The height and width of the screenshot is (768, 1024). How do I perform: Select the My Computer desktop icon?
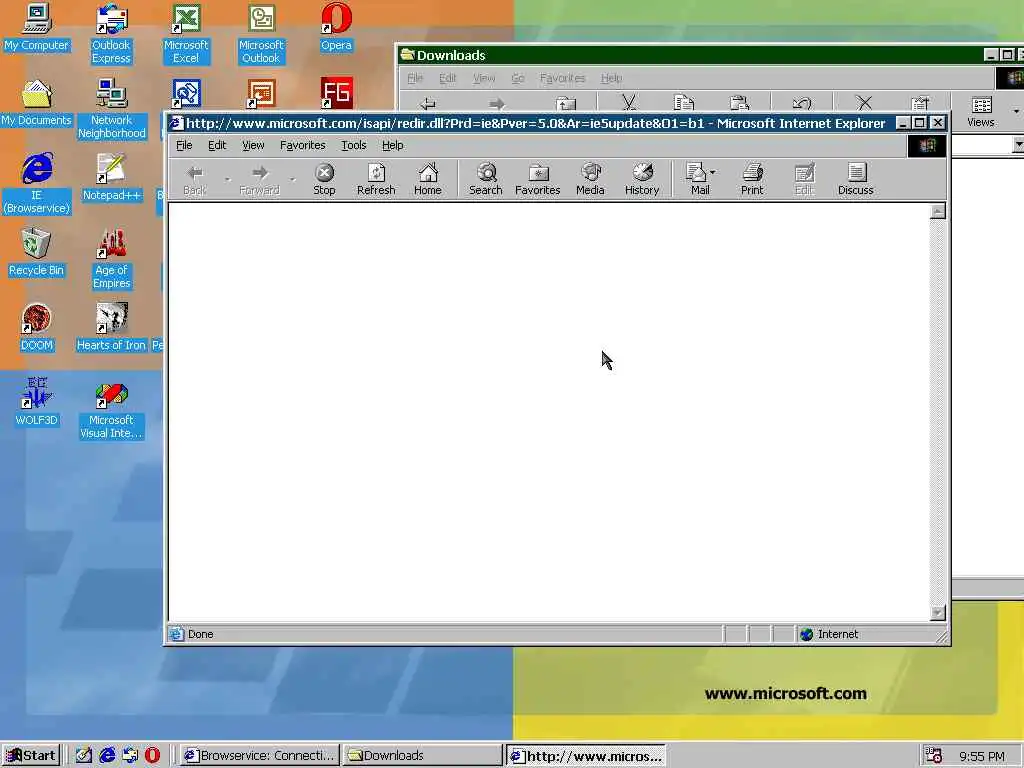pyautogui.click(x=37, y=27)
